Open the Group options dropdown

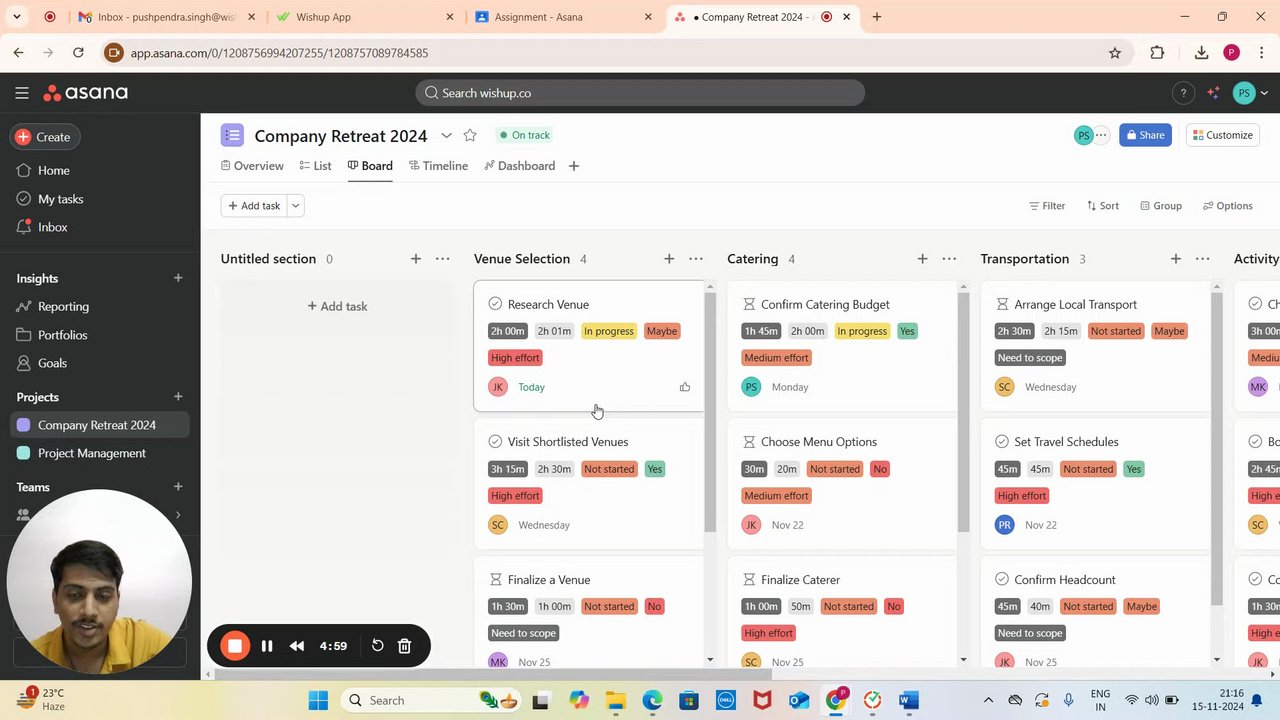pyautogui.click(x=1160, y=206)
